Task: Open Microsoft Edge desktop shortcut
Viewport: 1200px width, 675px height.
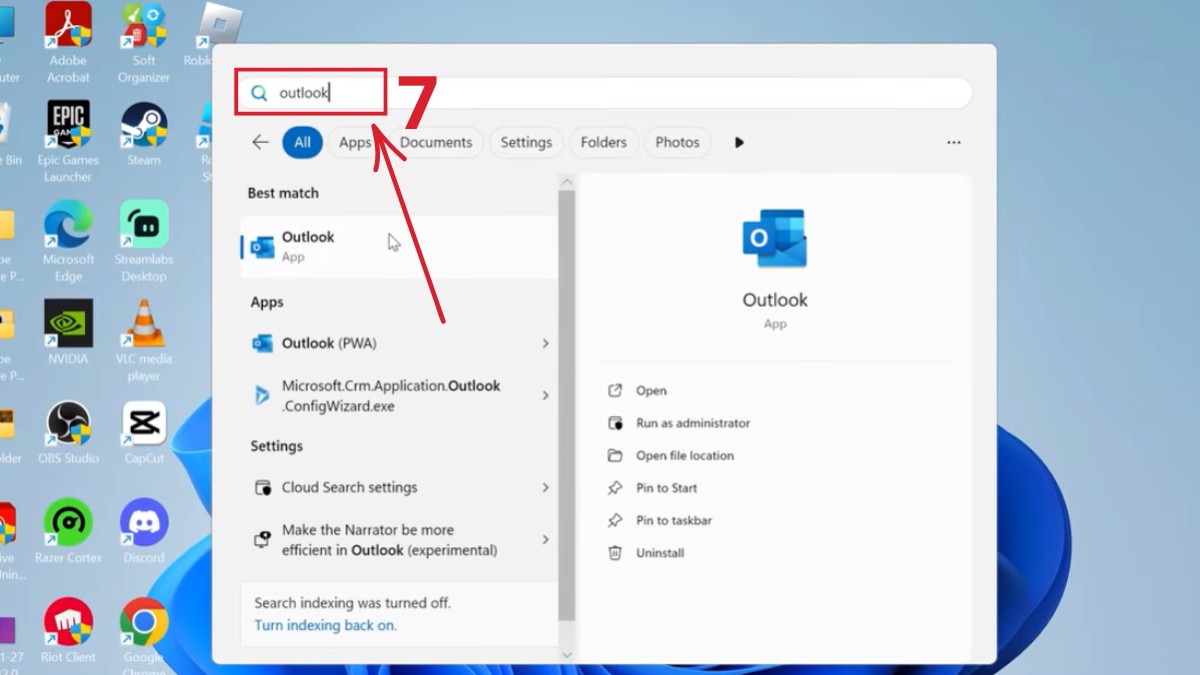Action: click(68, 240)
